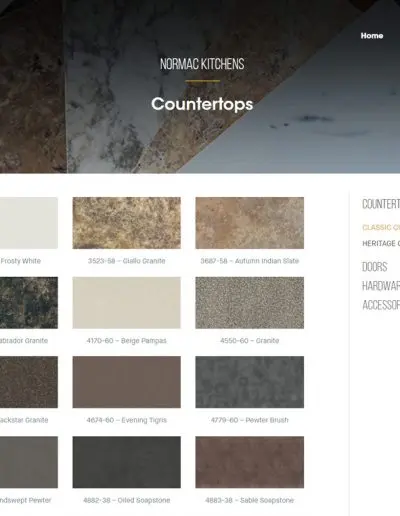Open the 4550-60 Granite thumbnail
Viewport: 400px width, 516px height.
tap(250, 303)
